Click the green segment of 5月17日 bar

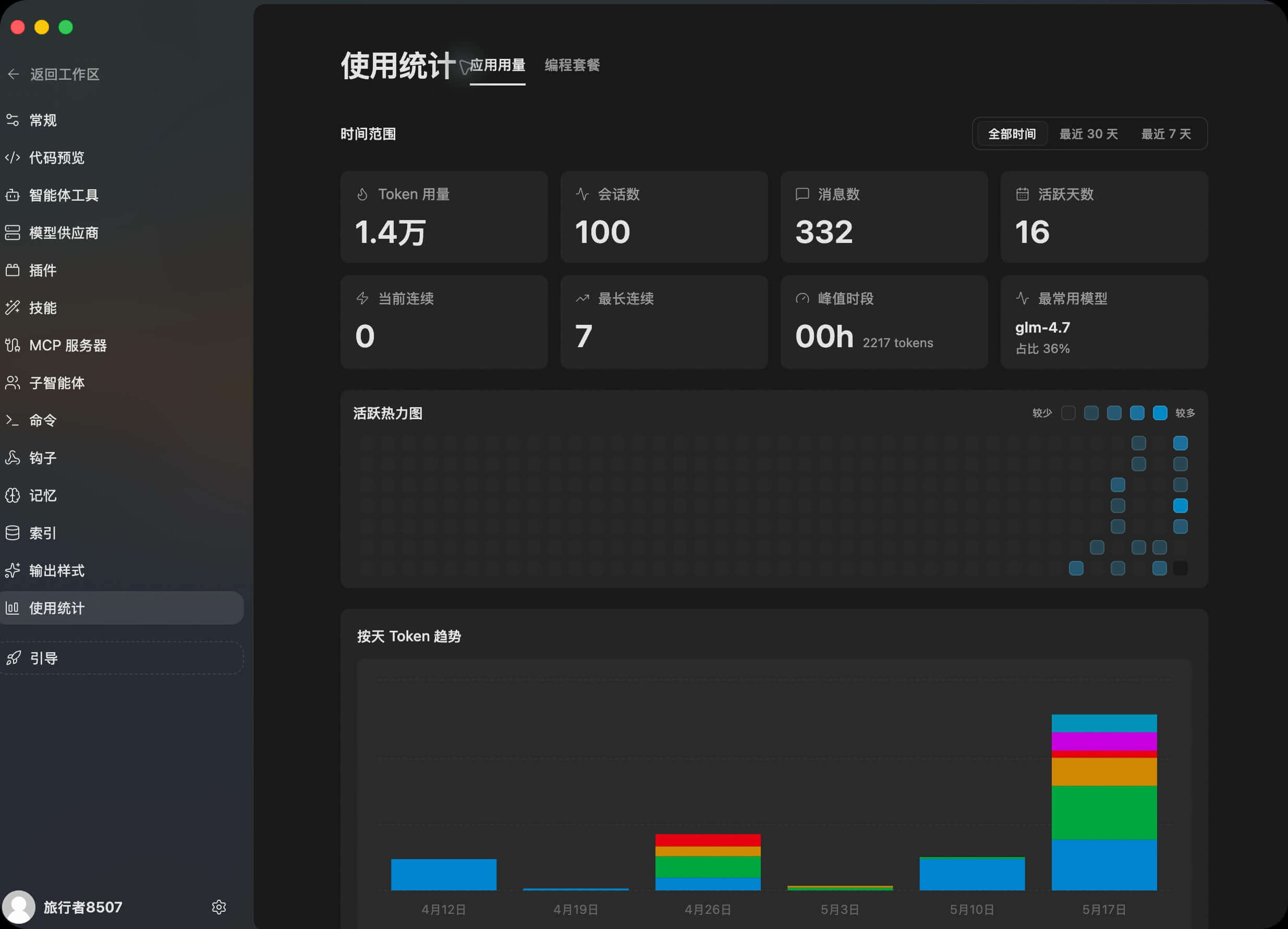tap(1104, 813)
